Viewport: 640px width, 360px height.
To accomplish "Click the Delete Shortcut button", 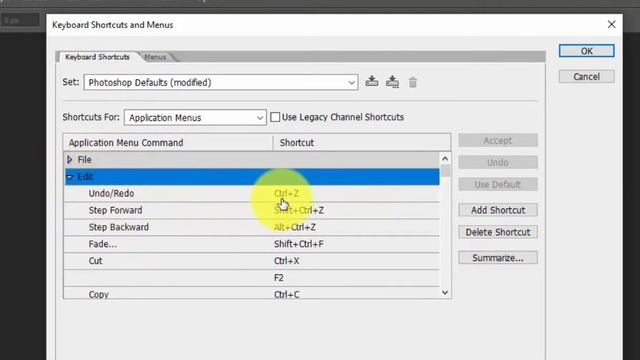I will (498, 232).
